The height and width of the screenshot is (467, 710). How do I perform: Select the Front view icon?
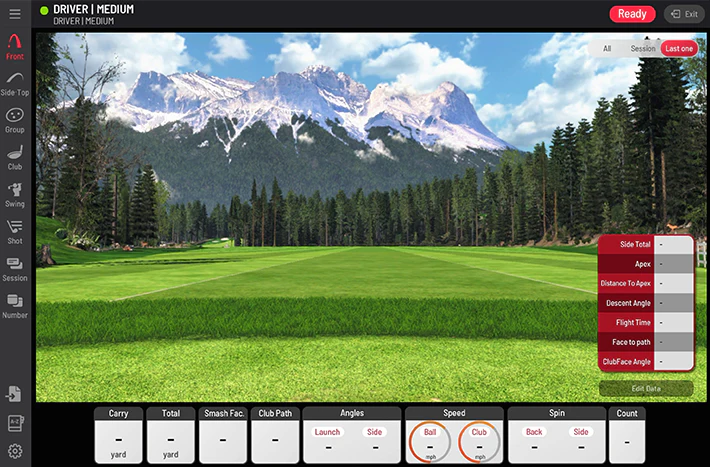[x=15, y=46]
